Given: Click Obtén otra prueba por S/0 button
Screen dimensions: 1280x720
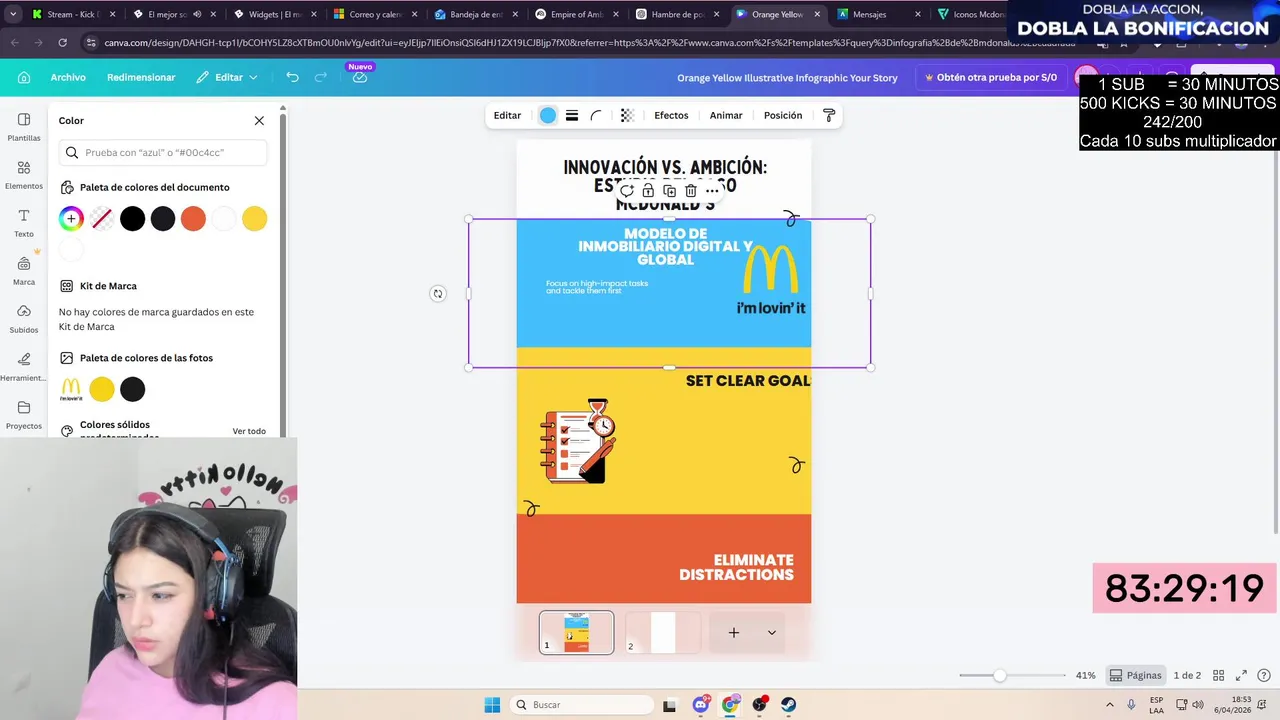Looking at the screenshot, I should (x=991, y=77).
